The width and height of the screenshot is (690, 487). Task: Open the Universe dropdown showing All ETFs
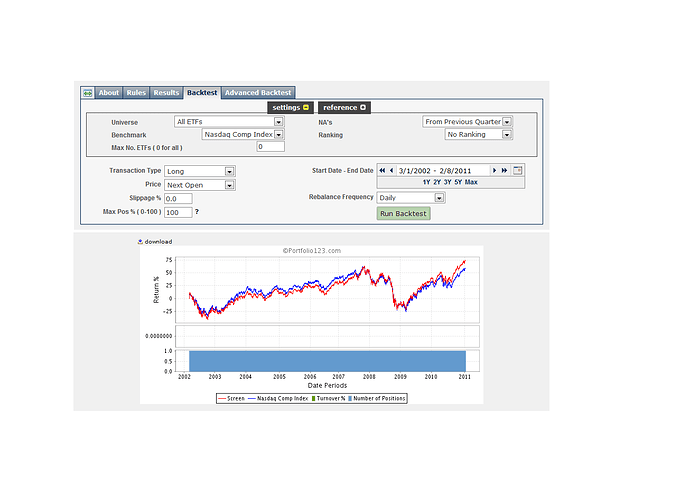(x=229, y=122)
